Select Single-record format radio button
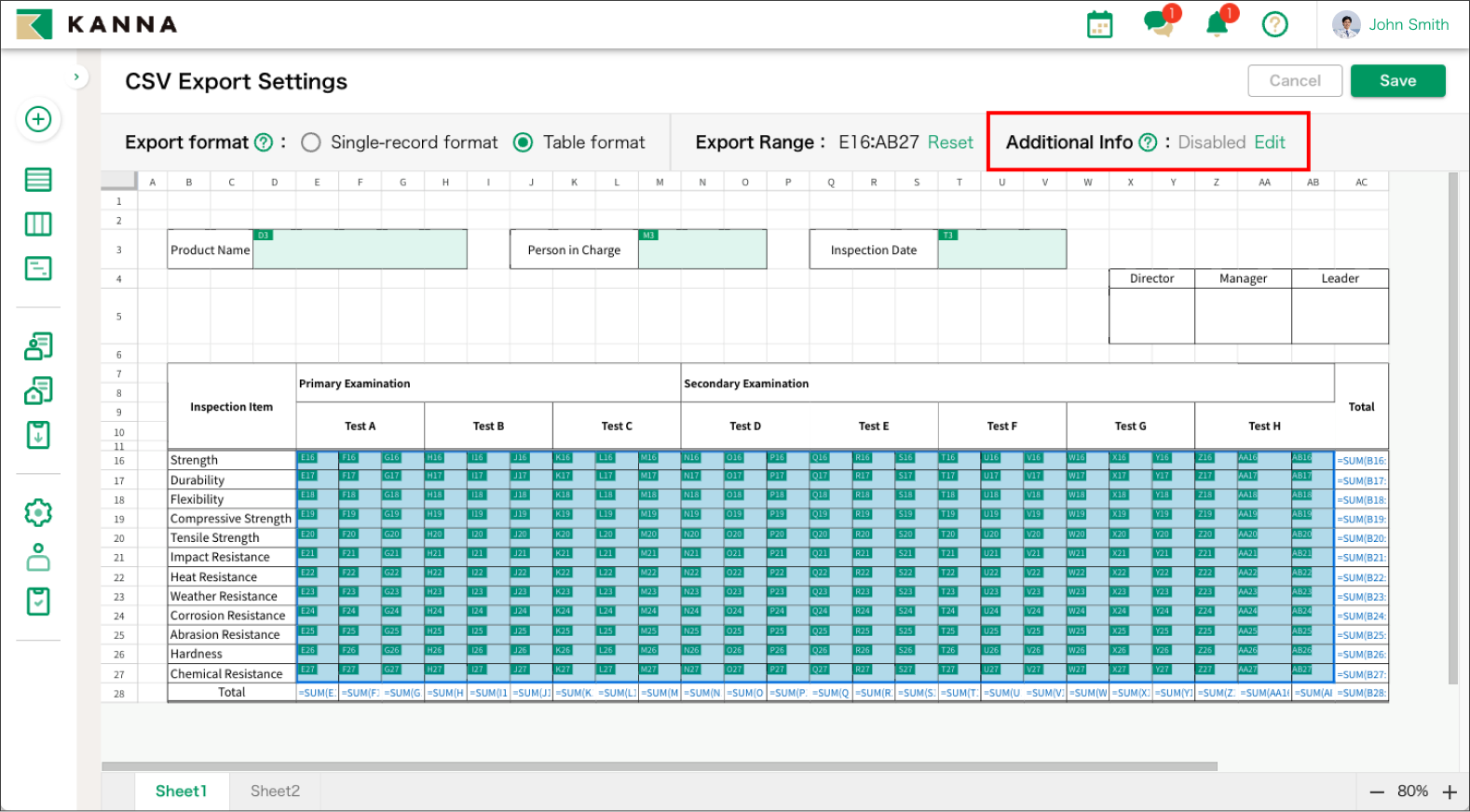1470x812 pixels. pyautogui.click(x=311, y=142)
